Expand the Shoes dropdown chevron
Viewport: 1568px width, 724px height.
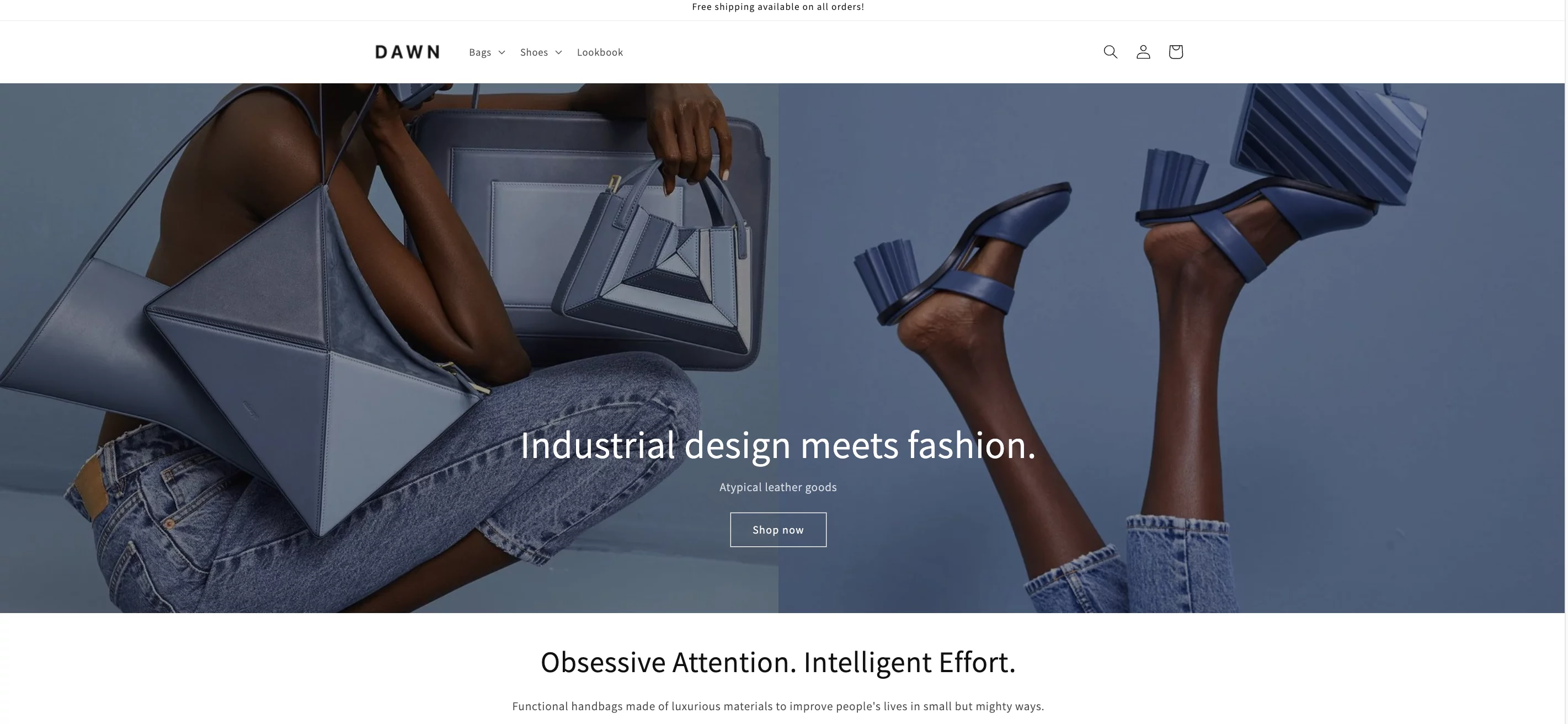(x=558, y=52)
